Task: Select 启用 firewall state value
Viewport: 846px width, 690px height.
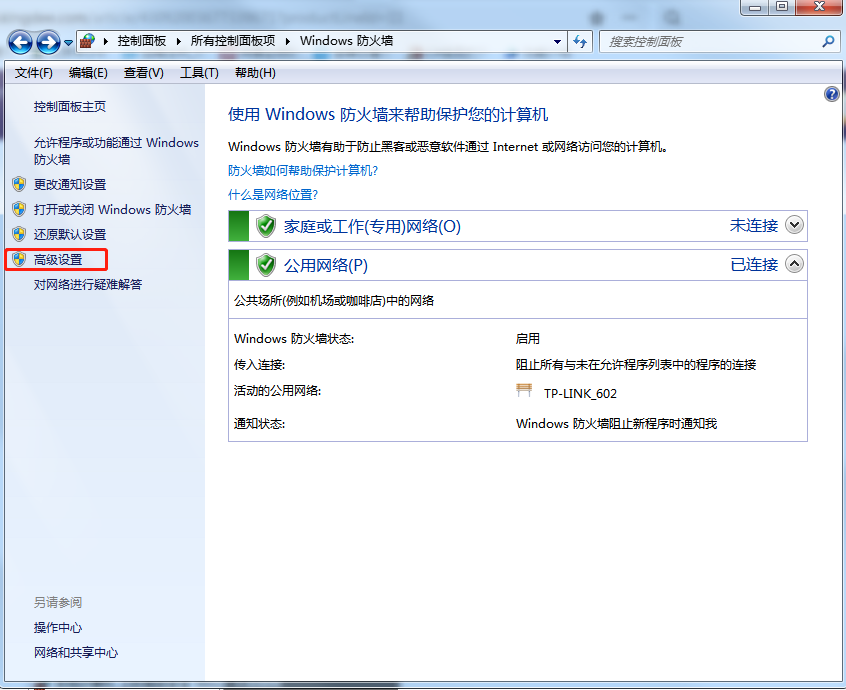Action: (x=527, y=338)
